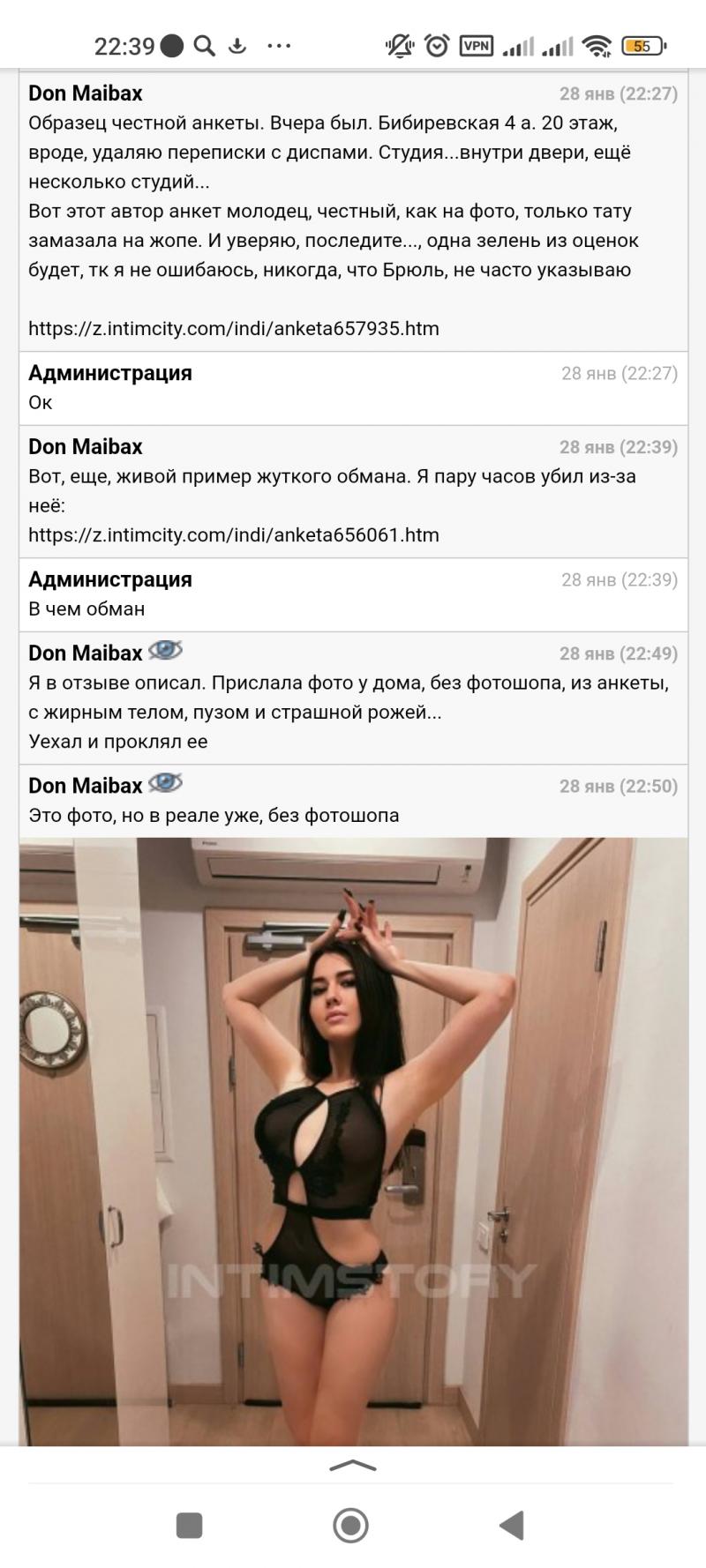Tap the Android back triangle button
The image size is (706, 1568).
pos(511,1525)
